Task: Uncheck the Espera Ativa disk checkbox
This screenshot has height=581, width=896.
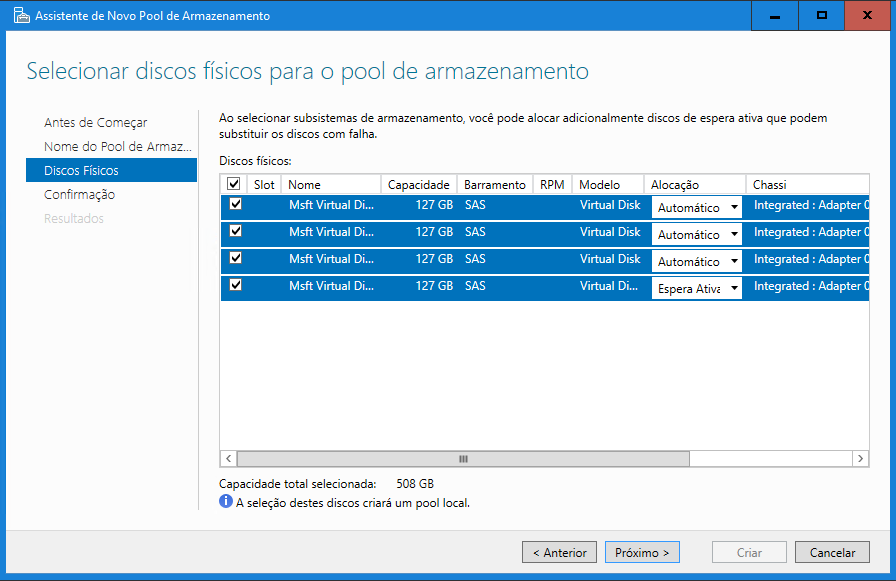Action: point(236,286)
